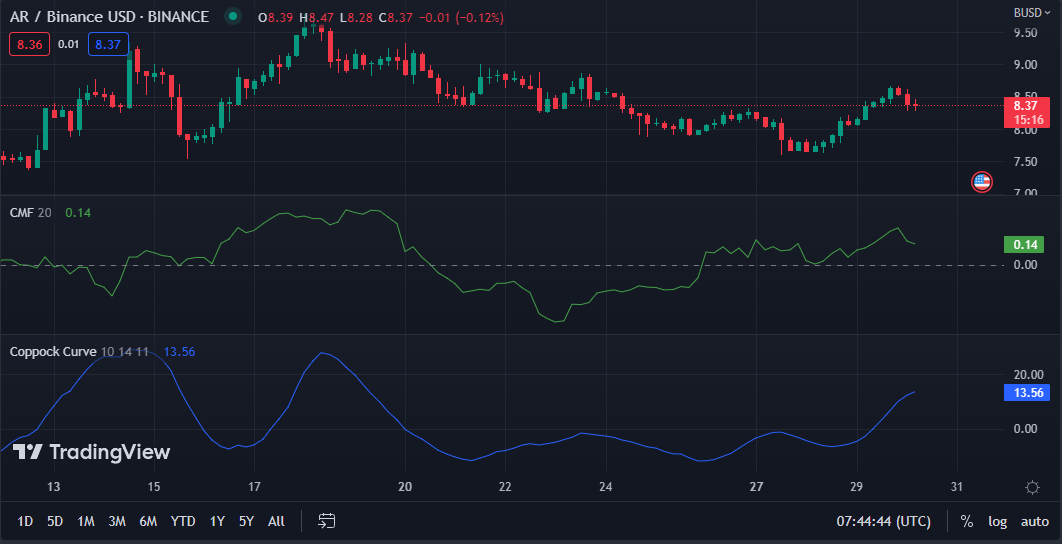Toggle auto scale mode
The width and height of the screenshot is (1062, 544).
click(1034, 521)
